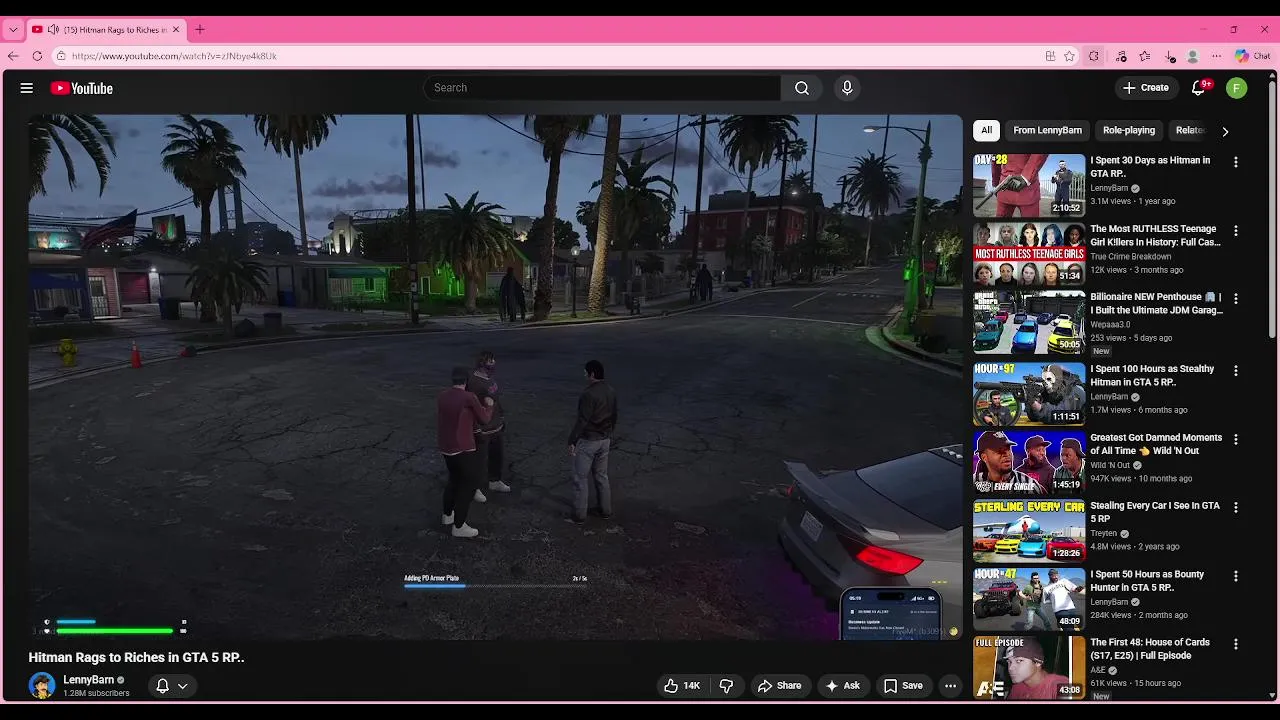
Task: Select the From LennyBarn filter chip
Action: click(x=1047, y=130)
